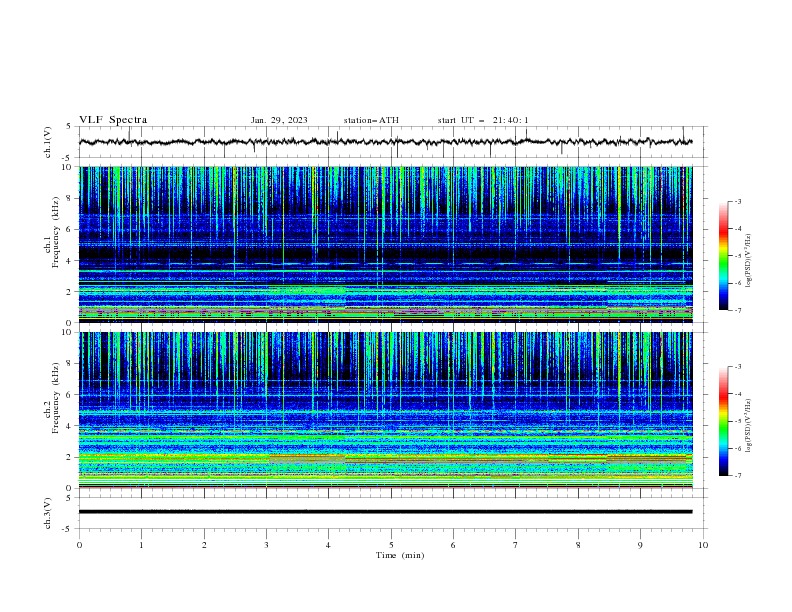
Task: Select the ch.1 color bar log(PSD) label
Action: coord(749,261)
